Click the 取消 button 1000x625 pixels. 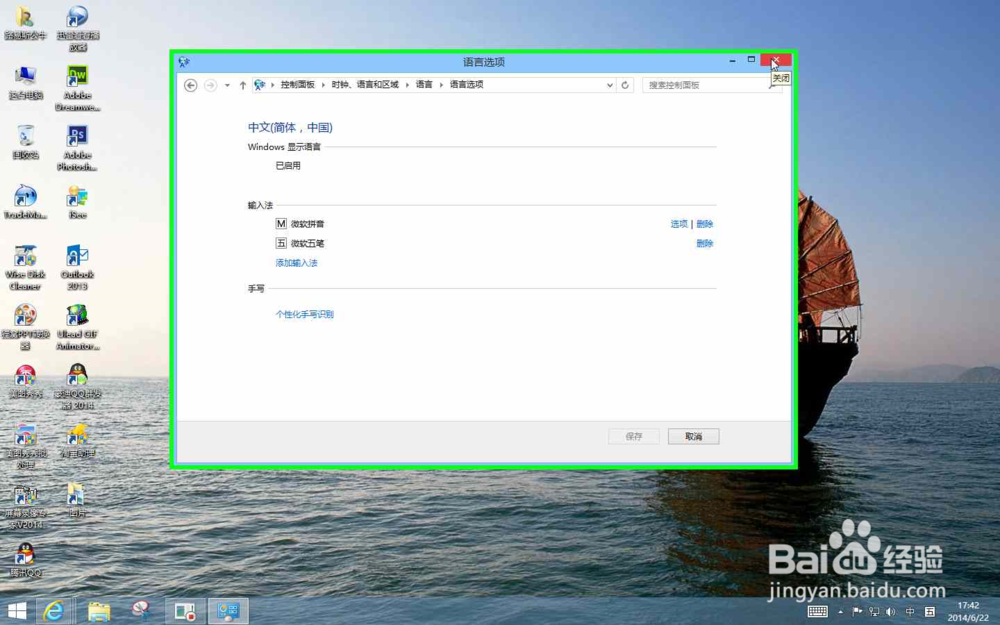point(693,437)
